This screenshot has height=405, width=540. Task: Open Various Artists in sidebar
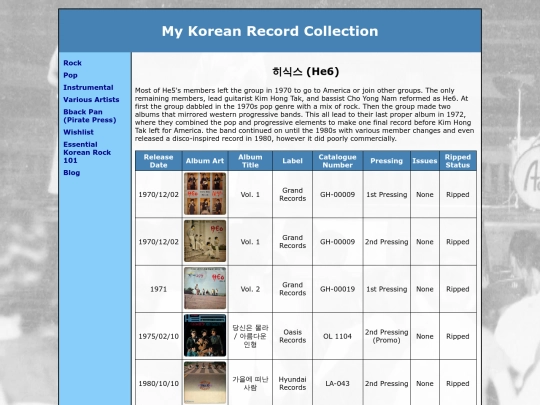click(x=91, y=100)
